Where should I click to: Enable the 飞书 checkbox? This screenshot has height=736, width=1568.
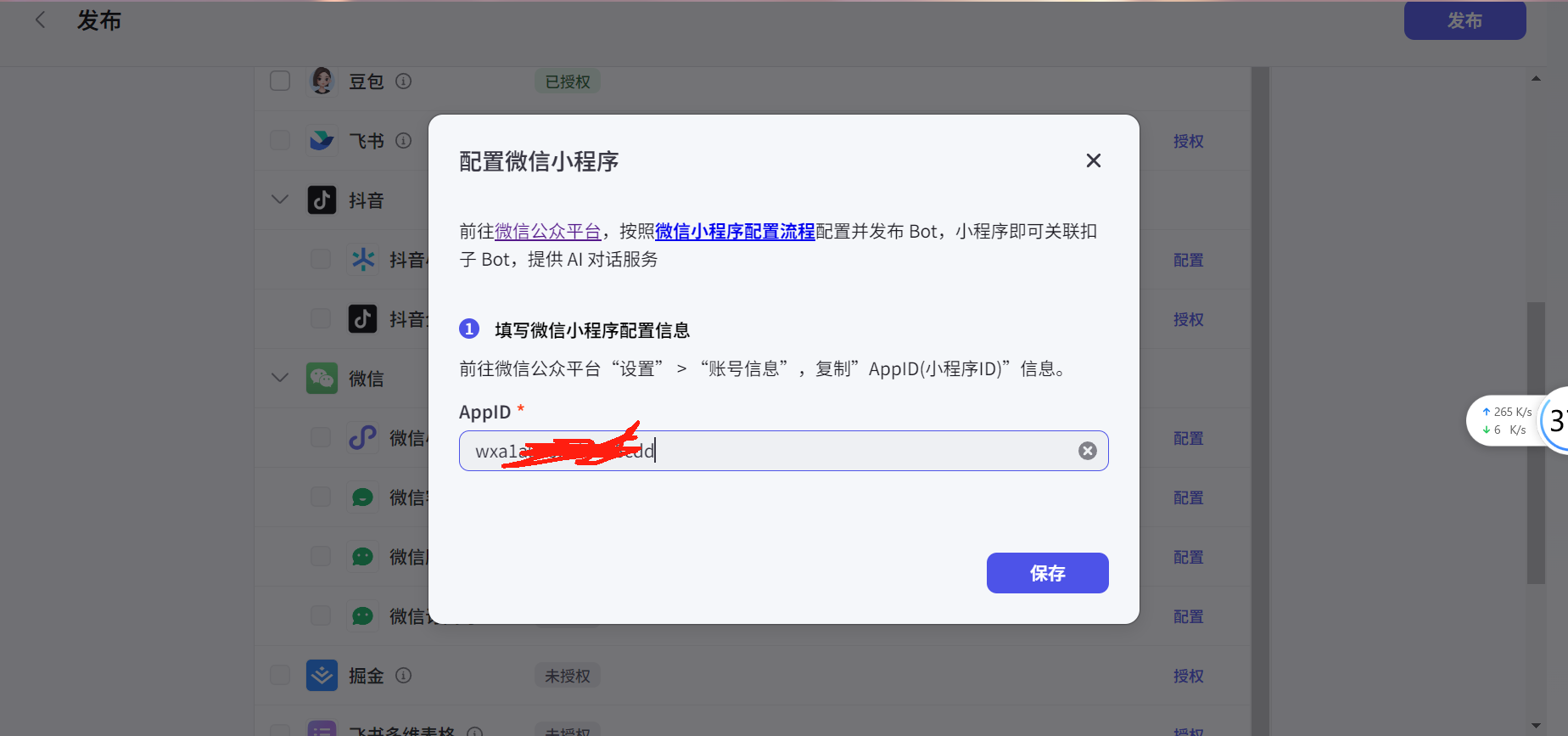280,140
